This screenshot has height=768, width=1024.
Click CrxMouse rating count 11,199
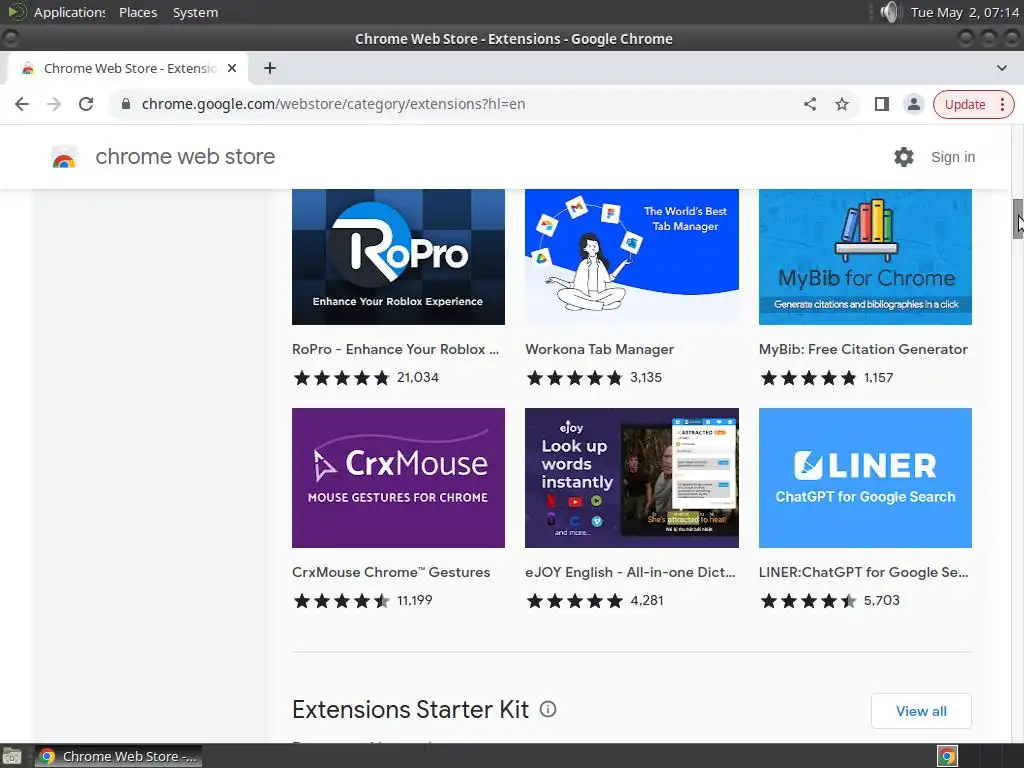point(415,600)
